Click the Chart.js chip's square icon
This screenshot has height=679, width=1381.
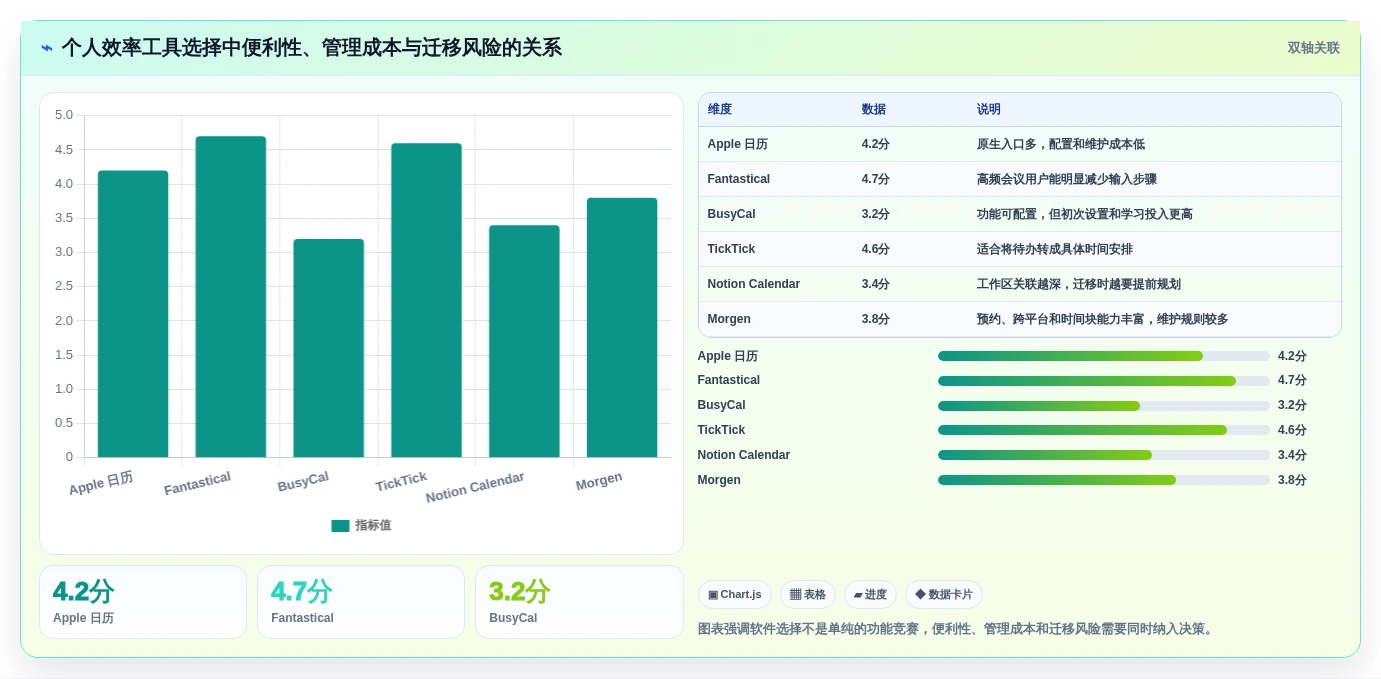tap(713, 594)
